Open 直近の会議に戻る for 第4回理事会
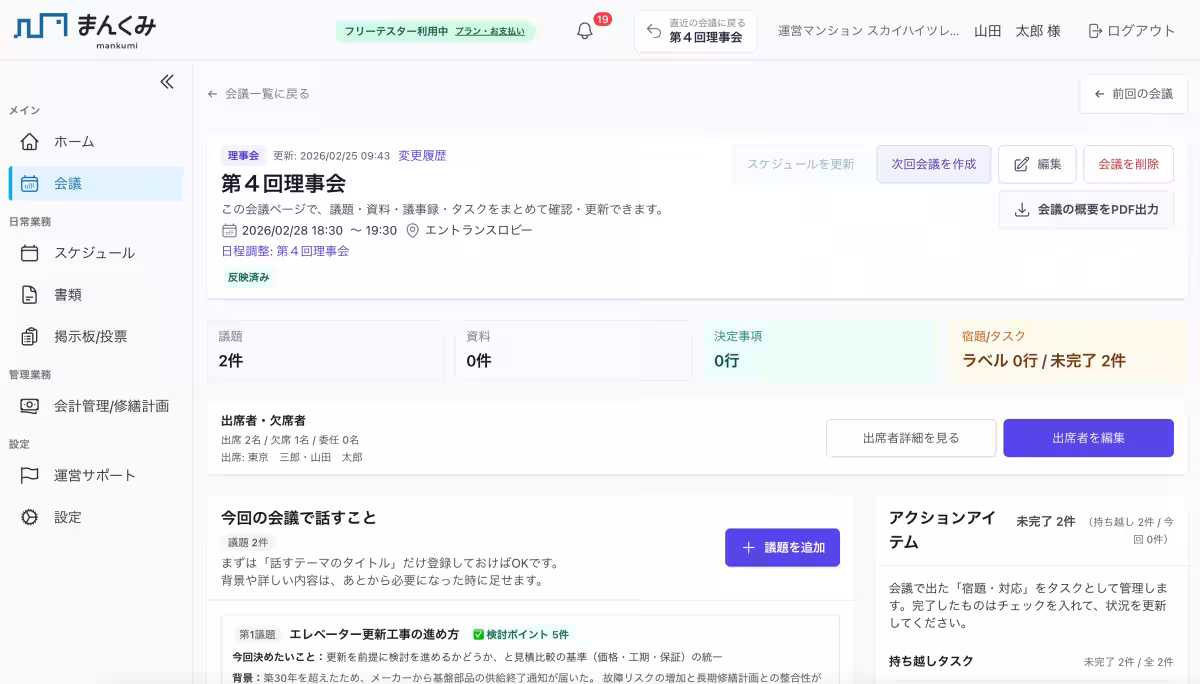The image size is (1200, 684). pos(696,32)
